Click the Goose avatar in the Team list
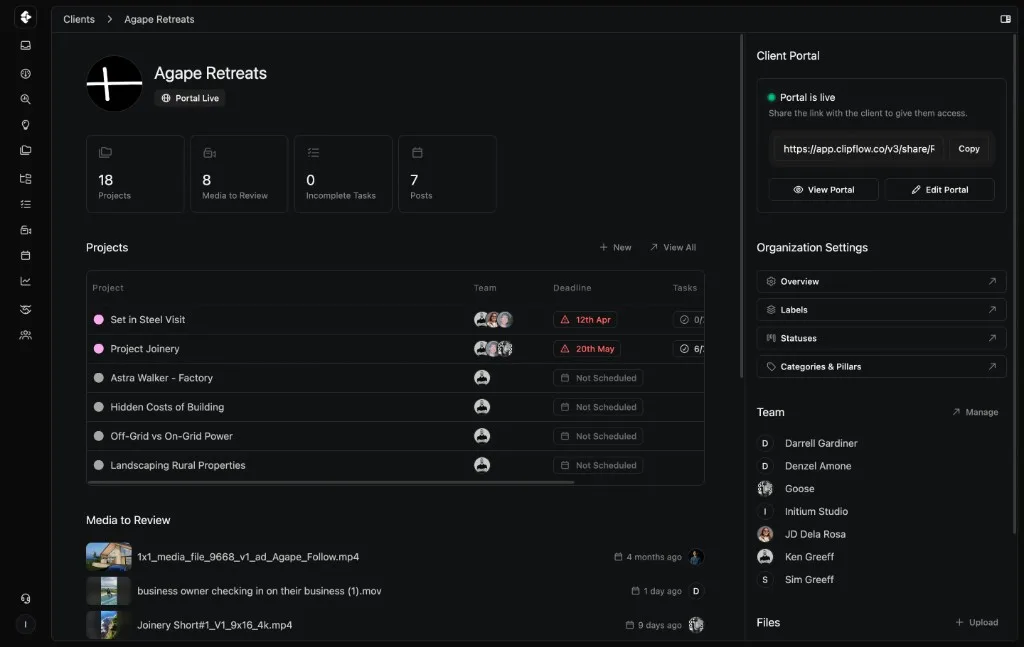The height and width of the screenshot is (647, 1024). pyautogui.click(x=765, y=488)
